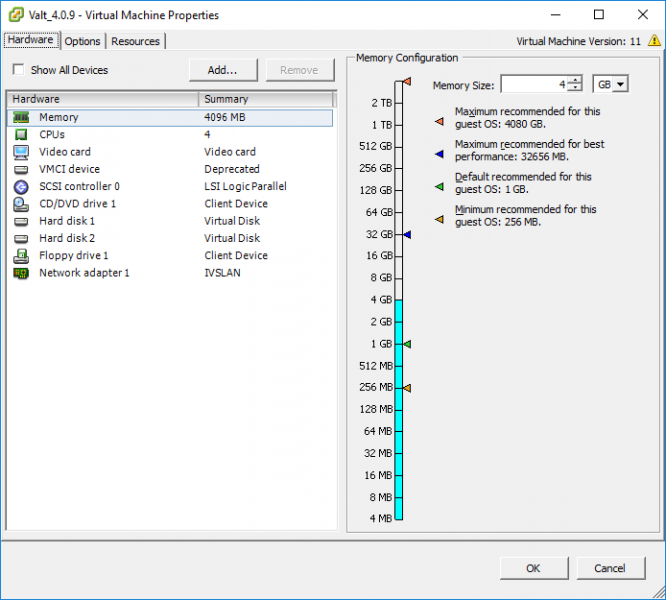Click the Hardware column header
The width and height of the screenshot is (666, 600).
103,99
